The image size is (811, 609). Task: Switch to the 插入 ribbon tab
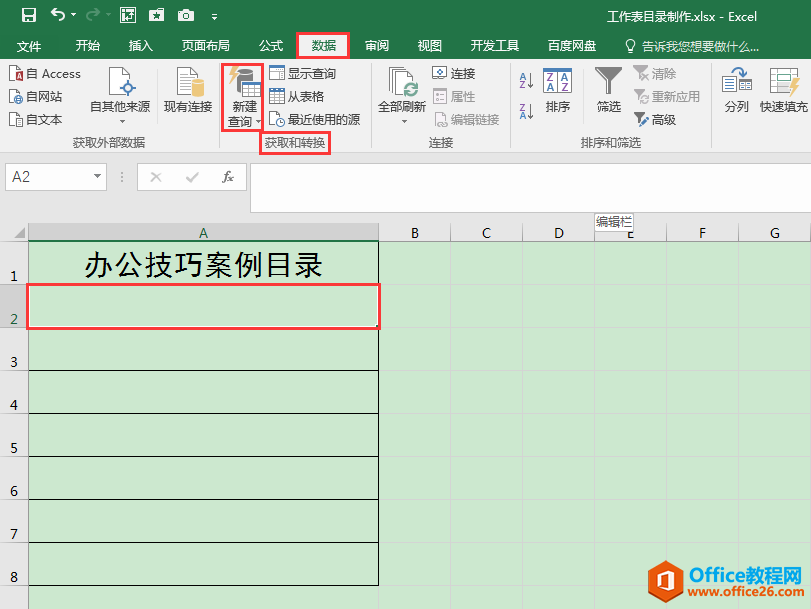140,46
